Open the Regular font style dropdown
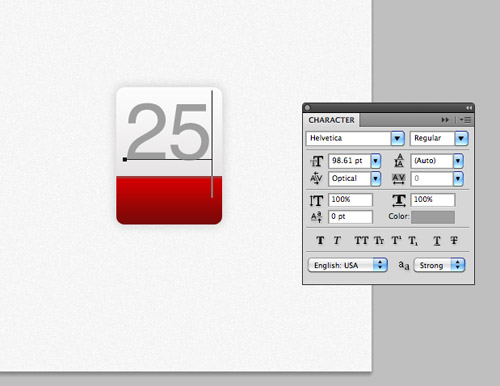Viewport: 500px width, 386px height. click(461, 138)
